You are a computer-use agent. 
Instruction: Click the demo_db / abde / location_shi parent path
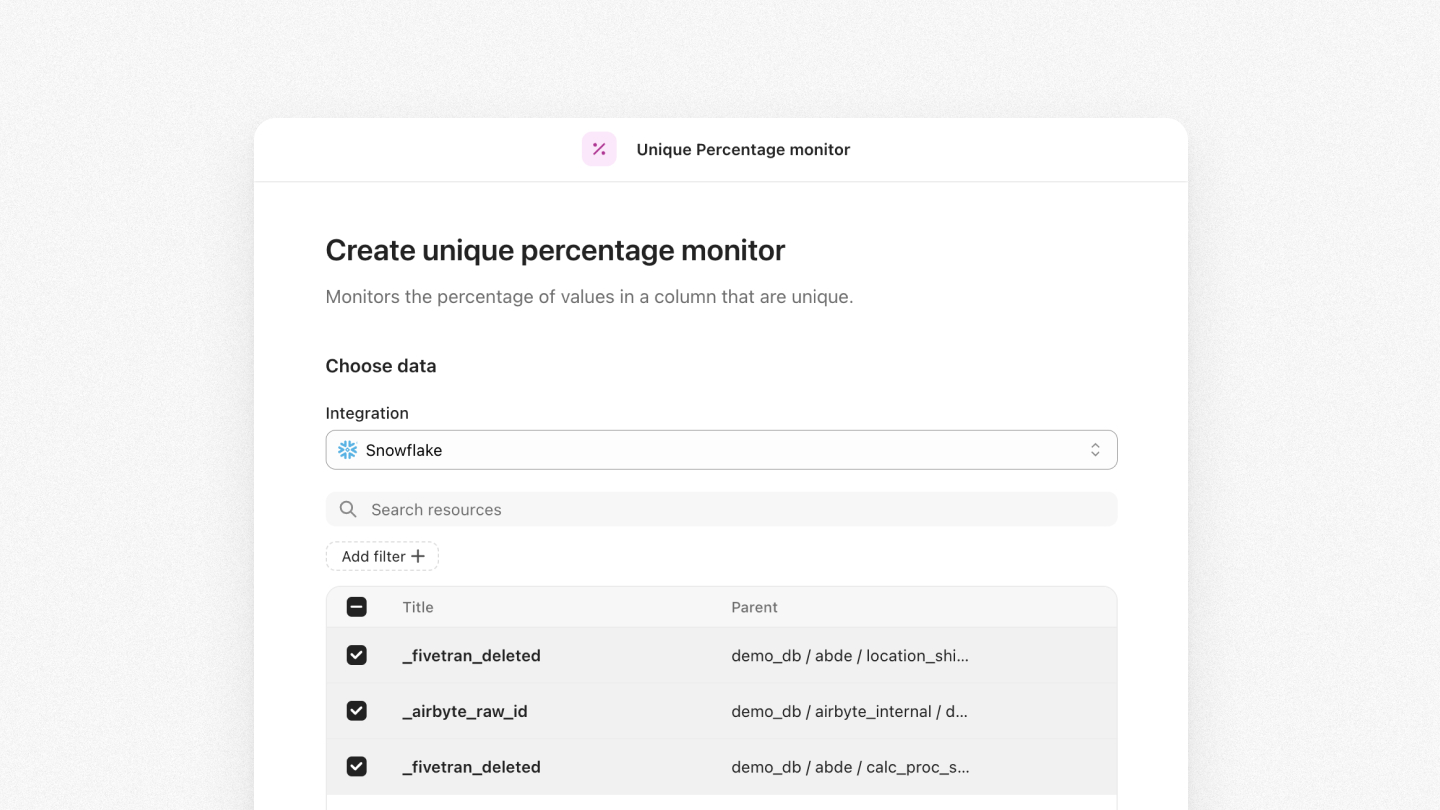(x=849, y=655)
